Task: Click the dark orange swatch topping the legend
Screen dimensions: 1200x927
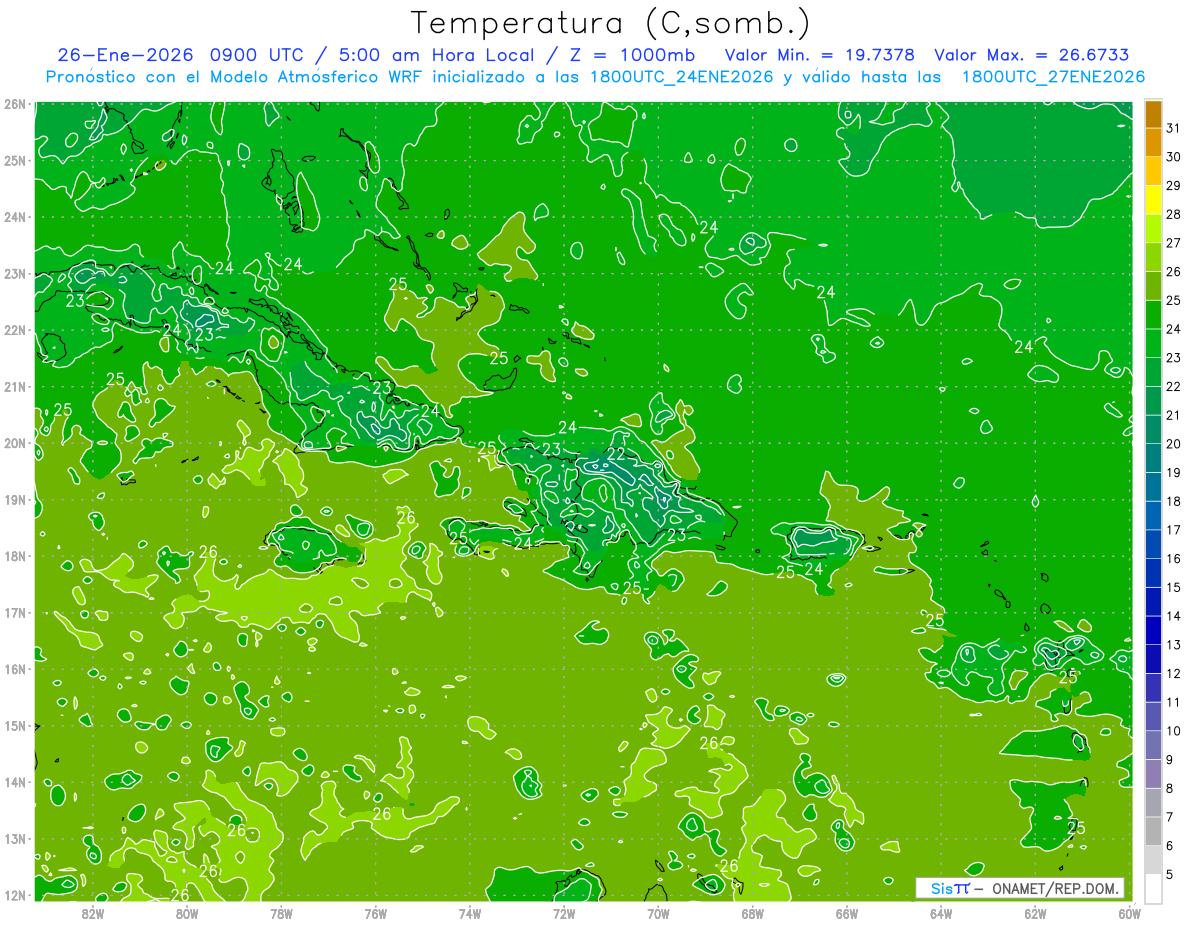Action: (1153, 114)
